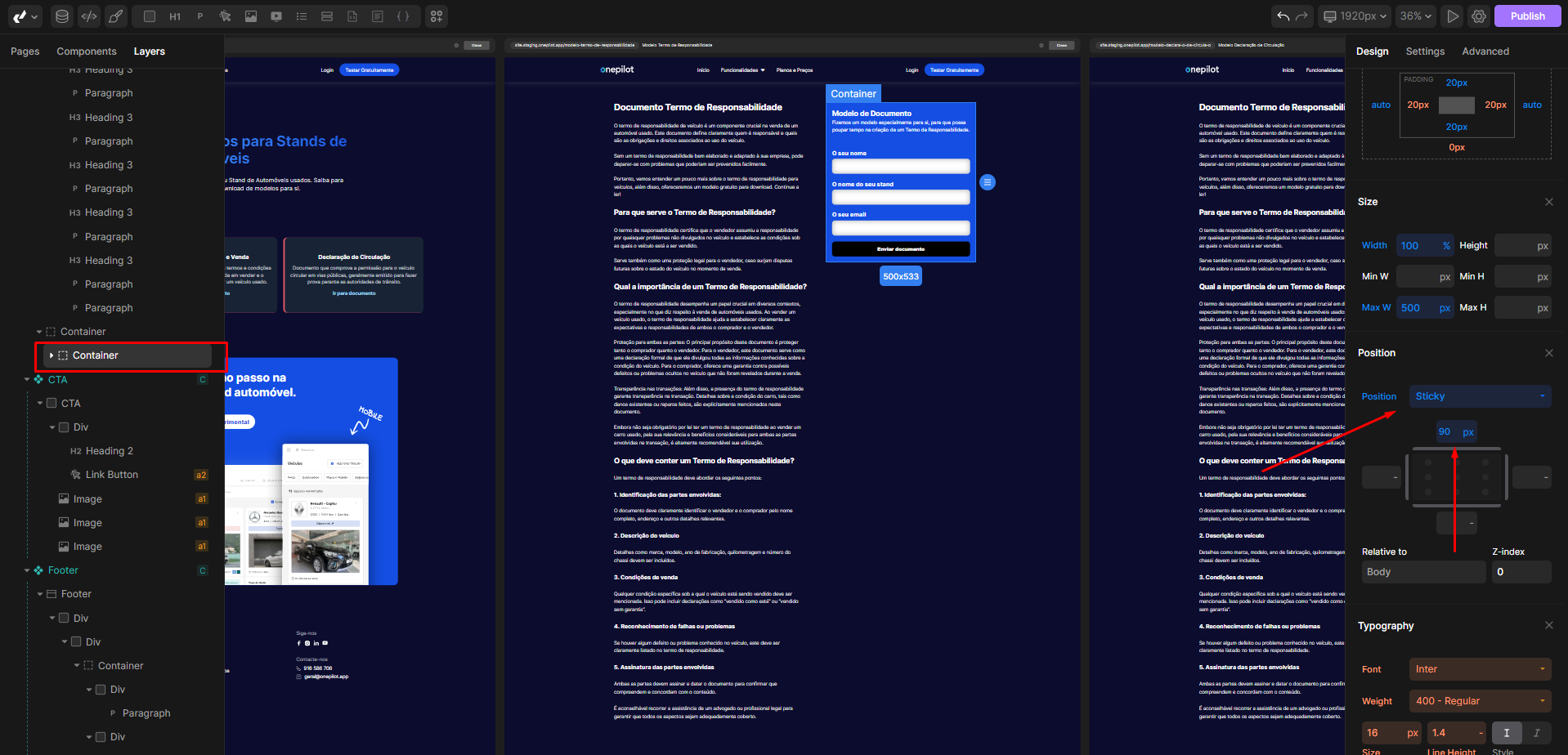Click the O seu email form field
Viewport: 1568px width, 755px height.
tap(901, 228)
